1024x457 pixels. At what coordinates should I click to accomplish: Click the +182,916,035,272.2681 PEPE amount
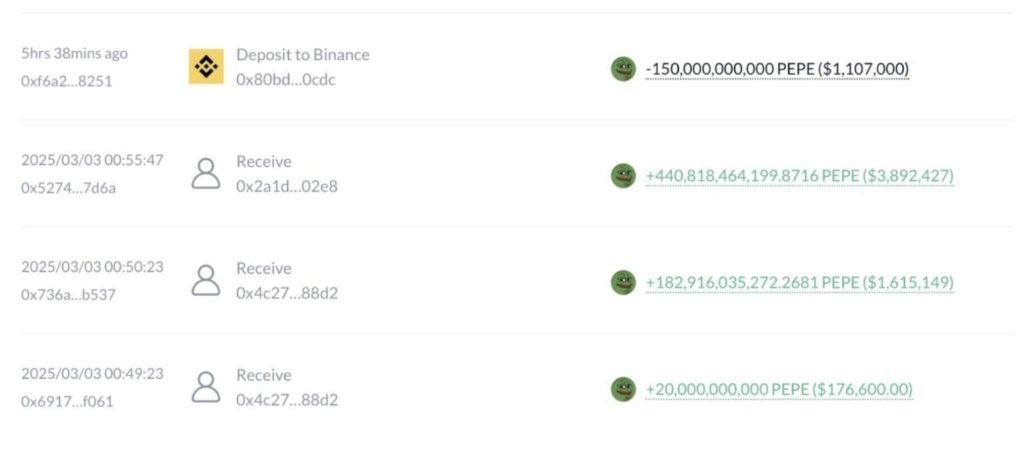tap(800, 282)
